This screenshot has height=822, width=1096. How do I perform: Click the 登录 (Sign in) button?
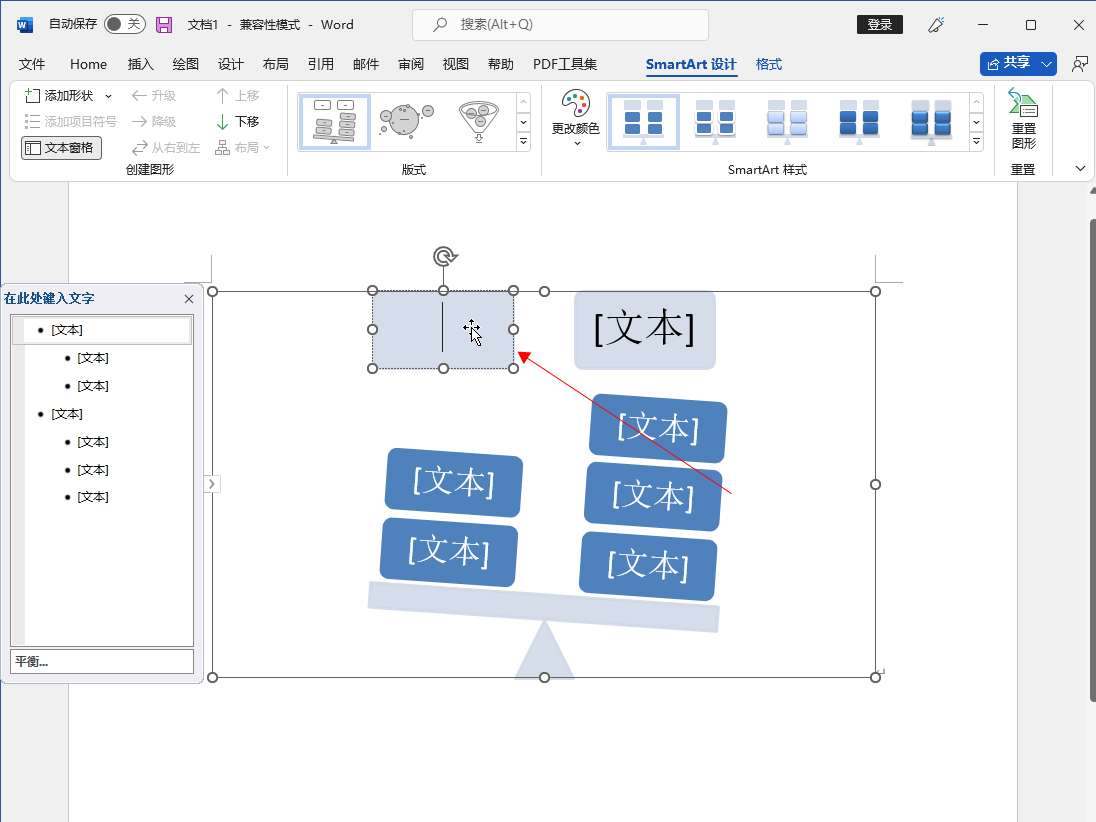tap(880, 25)
